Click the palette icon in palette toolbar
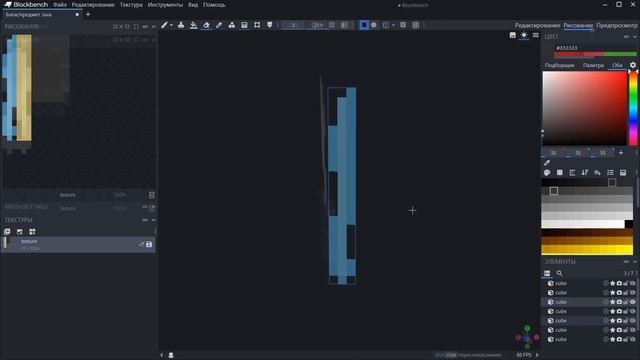The height and width of the screenshot is (360, 640). (x=547, y=173)
